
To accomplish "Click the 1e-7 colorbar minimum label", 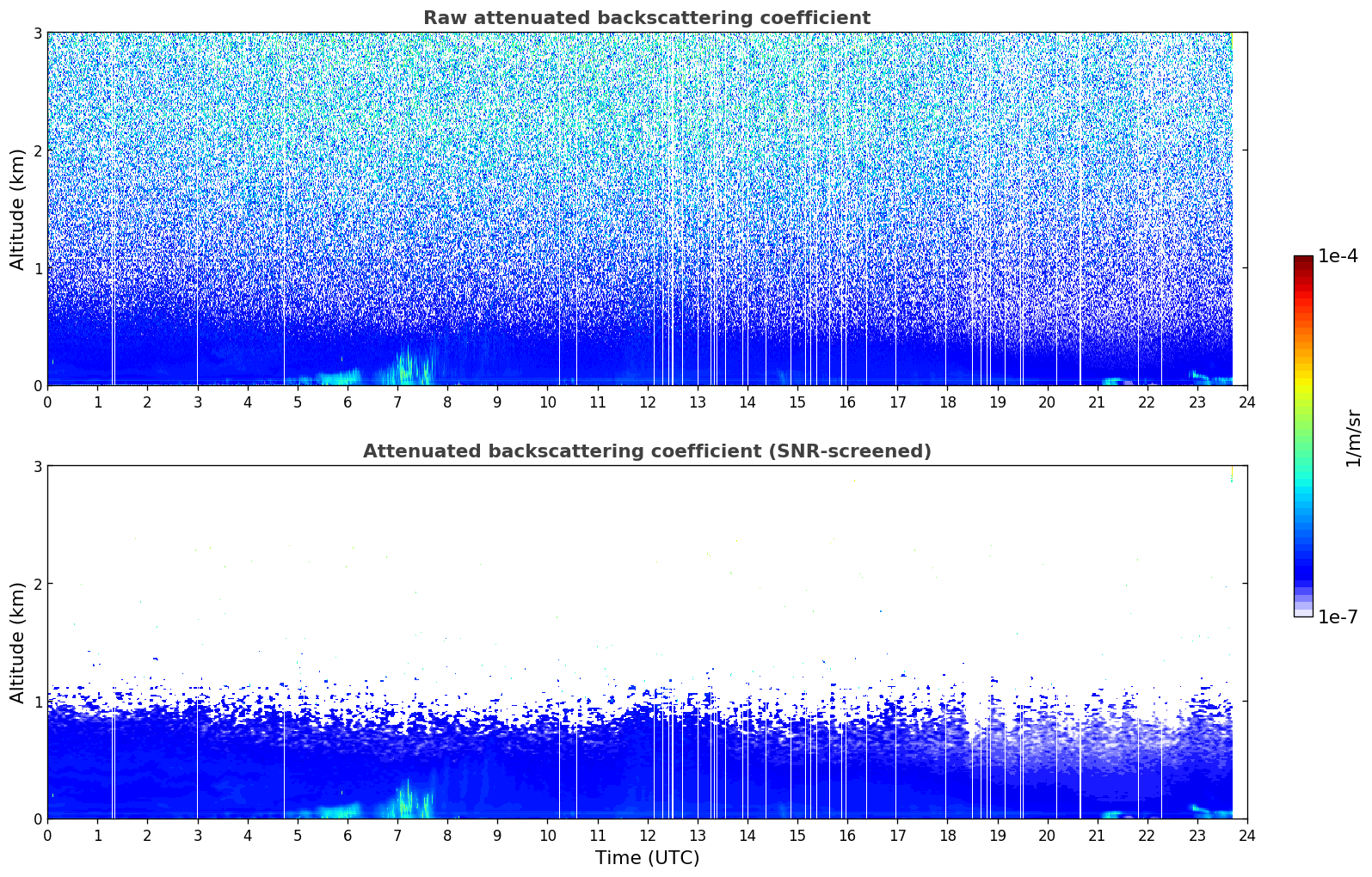I will tap(1338, 616).
